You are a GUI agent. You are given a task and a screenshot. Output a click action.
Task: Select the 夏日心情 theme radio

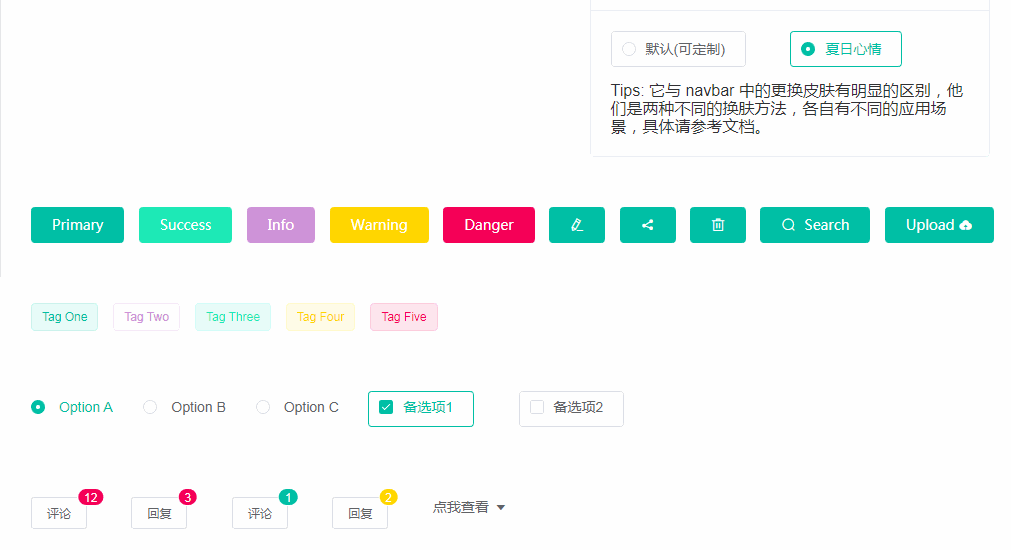846,49
